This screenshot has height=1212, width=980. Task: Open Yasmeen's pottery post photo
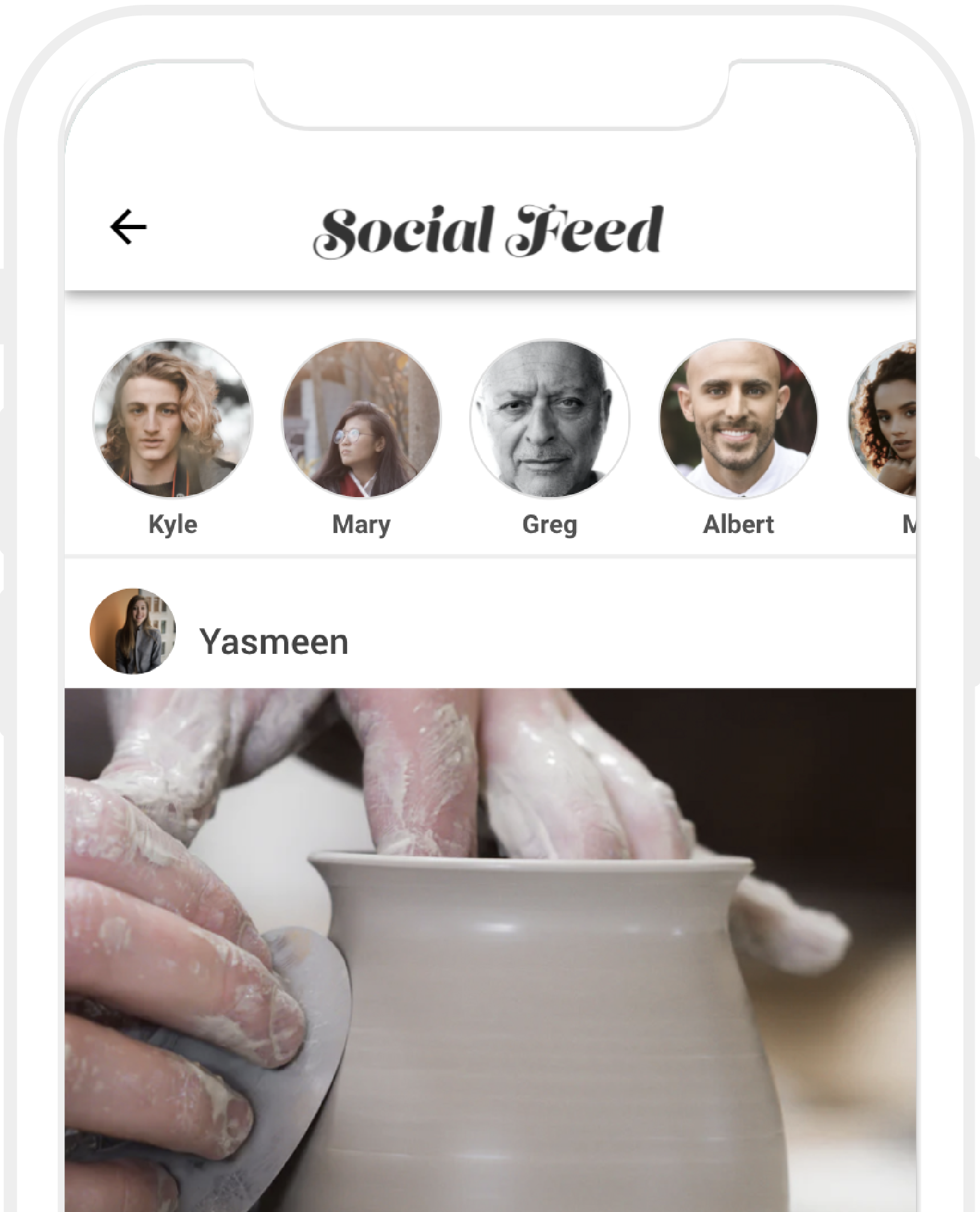tap(490, 950)
